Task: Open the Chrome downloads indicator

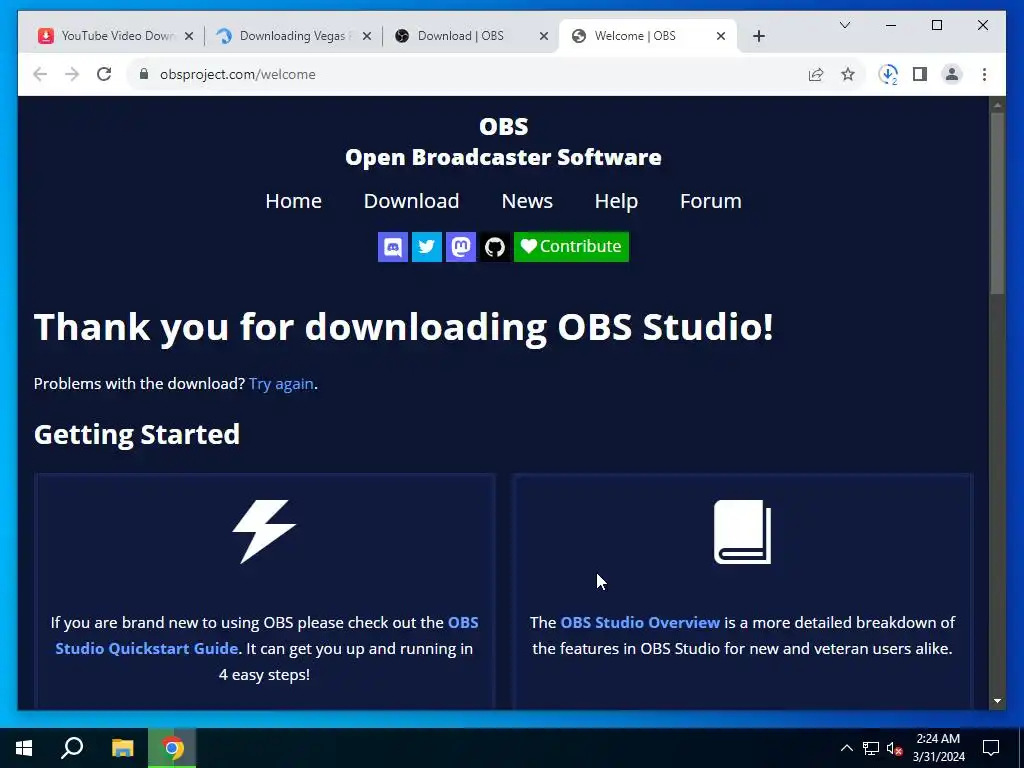Action: 888,74
